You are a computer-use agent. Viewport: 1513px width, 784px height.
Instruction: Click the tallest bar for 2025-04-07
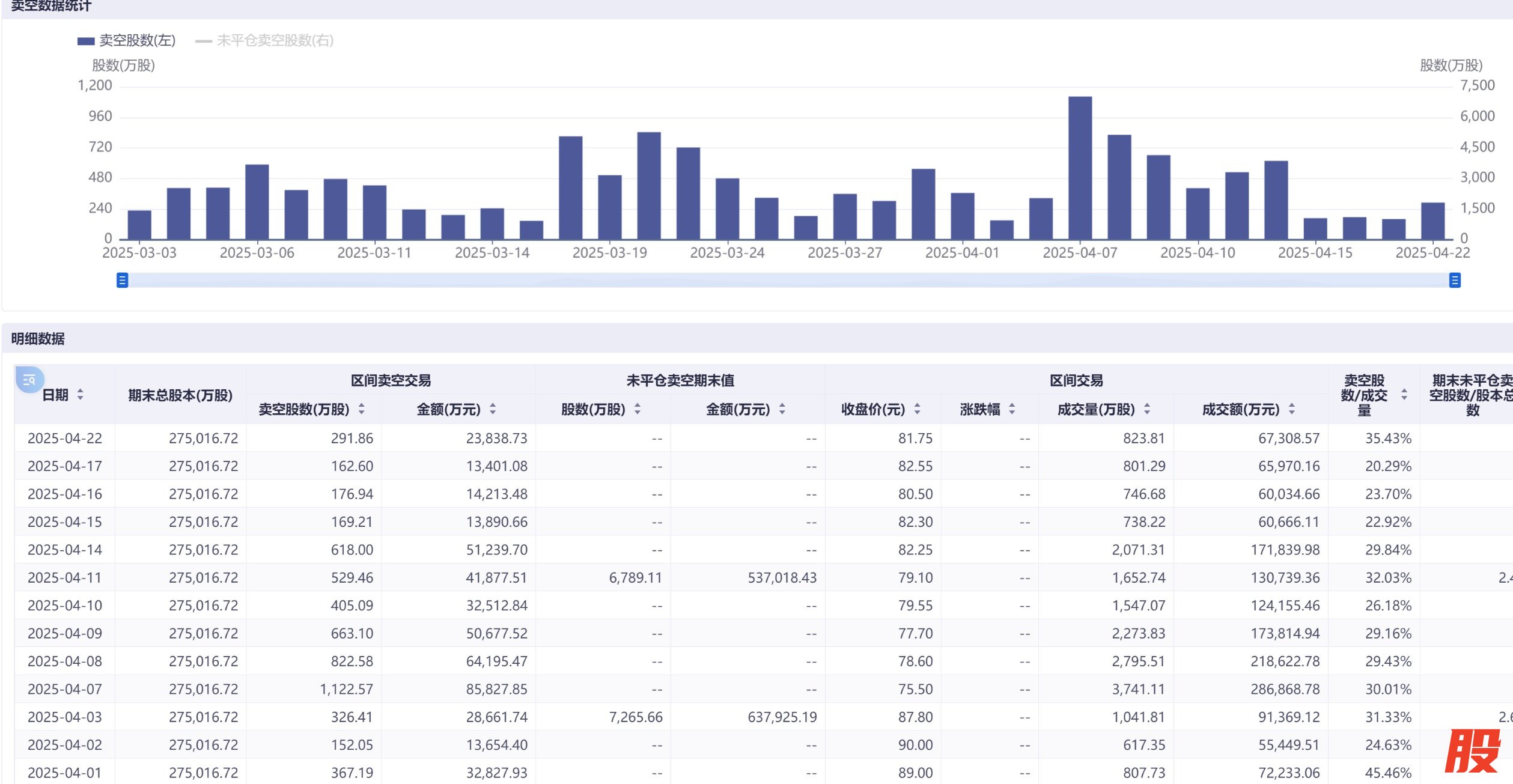pos(1080,168)
